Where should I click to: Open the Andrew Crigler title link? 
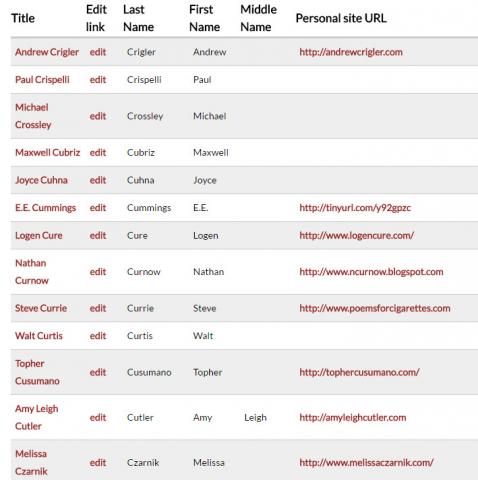[47, 52]
